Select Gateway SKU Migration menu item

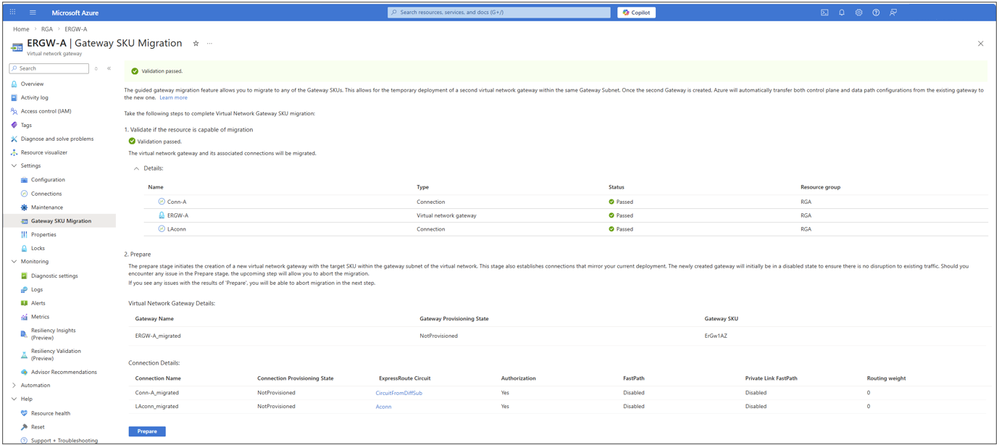click(61, 221)
